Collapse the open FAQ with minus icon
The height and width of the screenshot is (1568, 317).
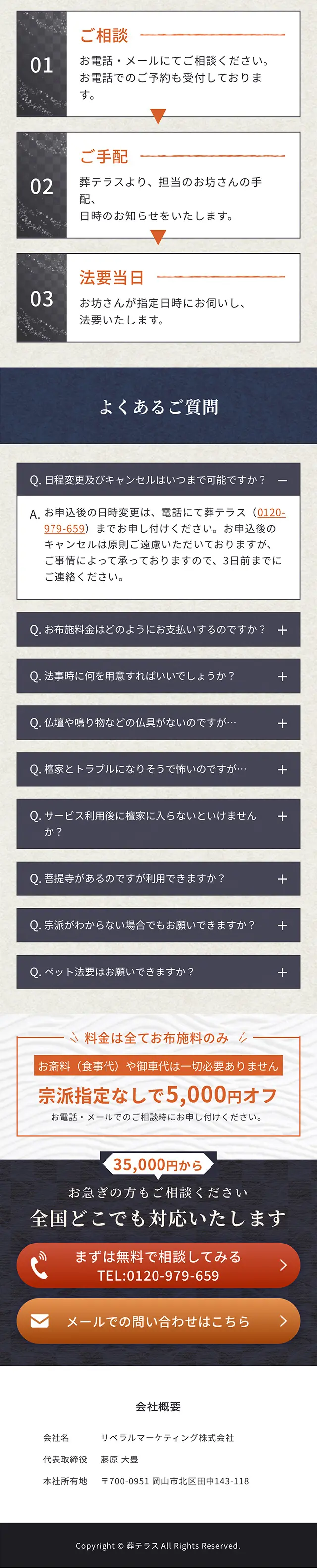(282, 480)
